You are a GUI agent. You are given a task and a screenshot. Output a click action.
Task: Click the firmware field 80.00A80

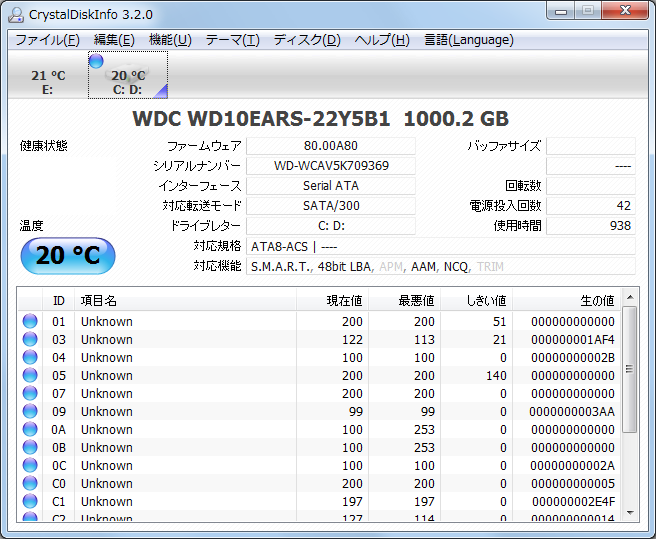coord(331,146)
